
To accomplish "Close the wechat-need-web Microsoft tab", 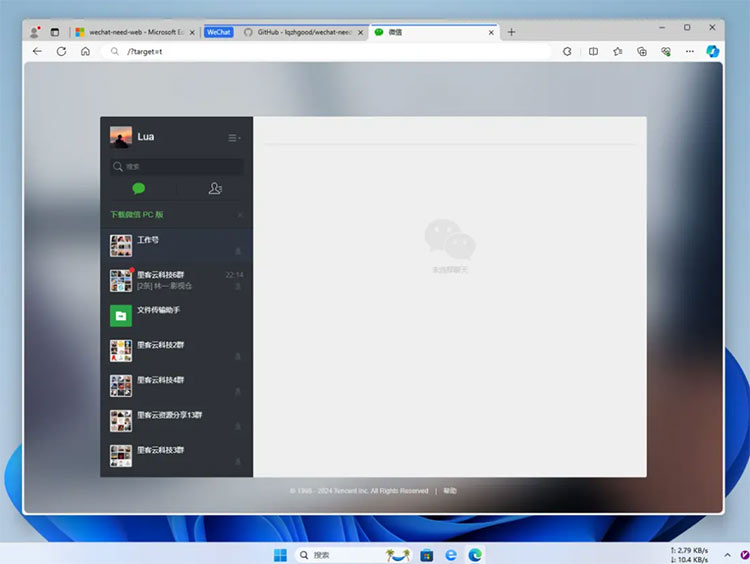I will pyautogui.click(x=192, y=33).
